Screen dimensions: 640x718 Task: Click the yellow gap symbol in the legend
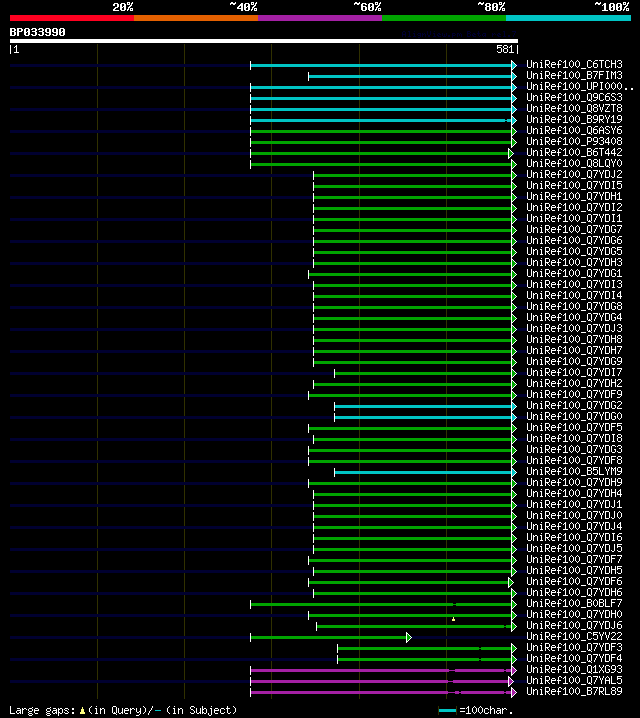click(x=82, y=711)
